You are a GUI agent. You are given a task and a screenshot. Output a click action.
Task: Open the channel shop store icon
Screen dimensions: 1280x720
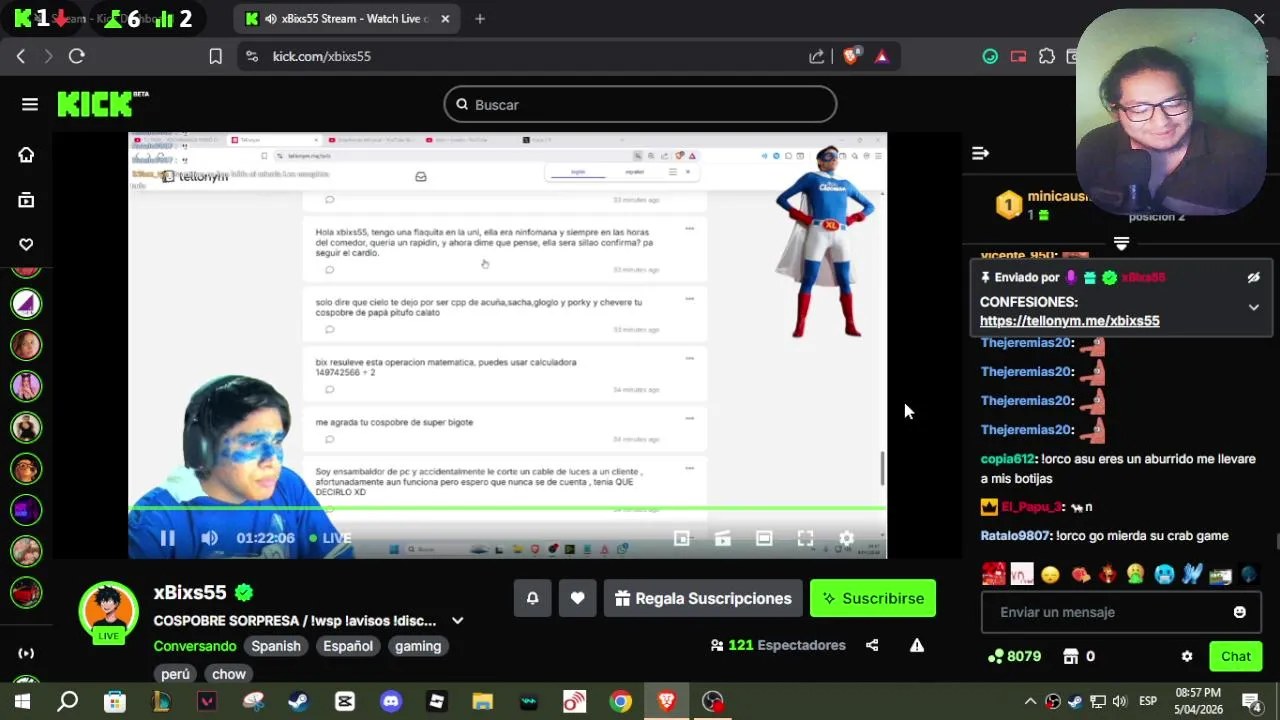click(1070, 657)
